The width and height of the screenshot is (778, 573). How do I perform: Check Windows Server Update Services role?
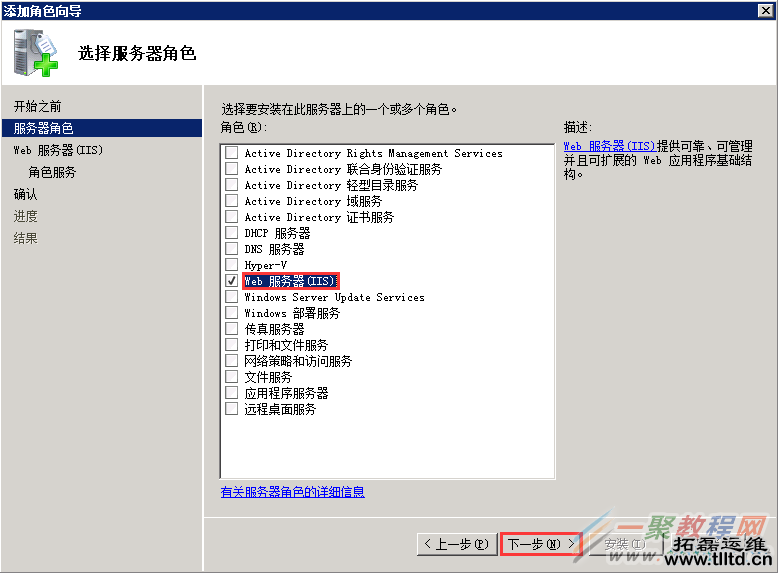232,297
